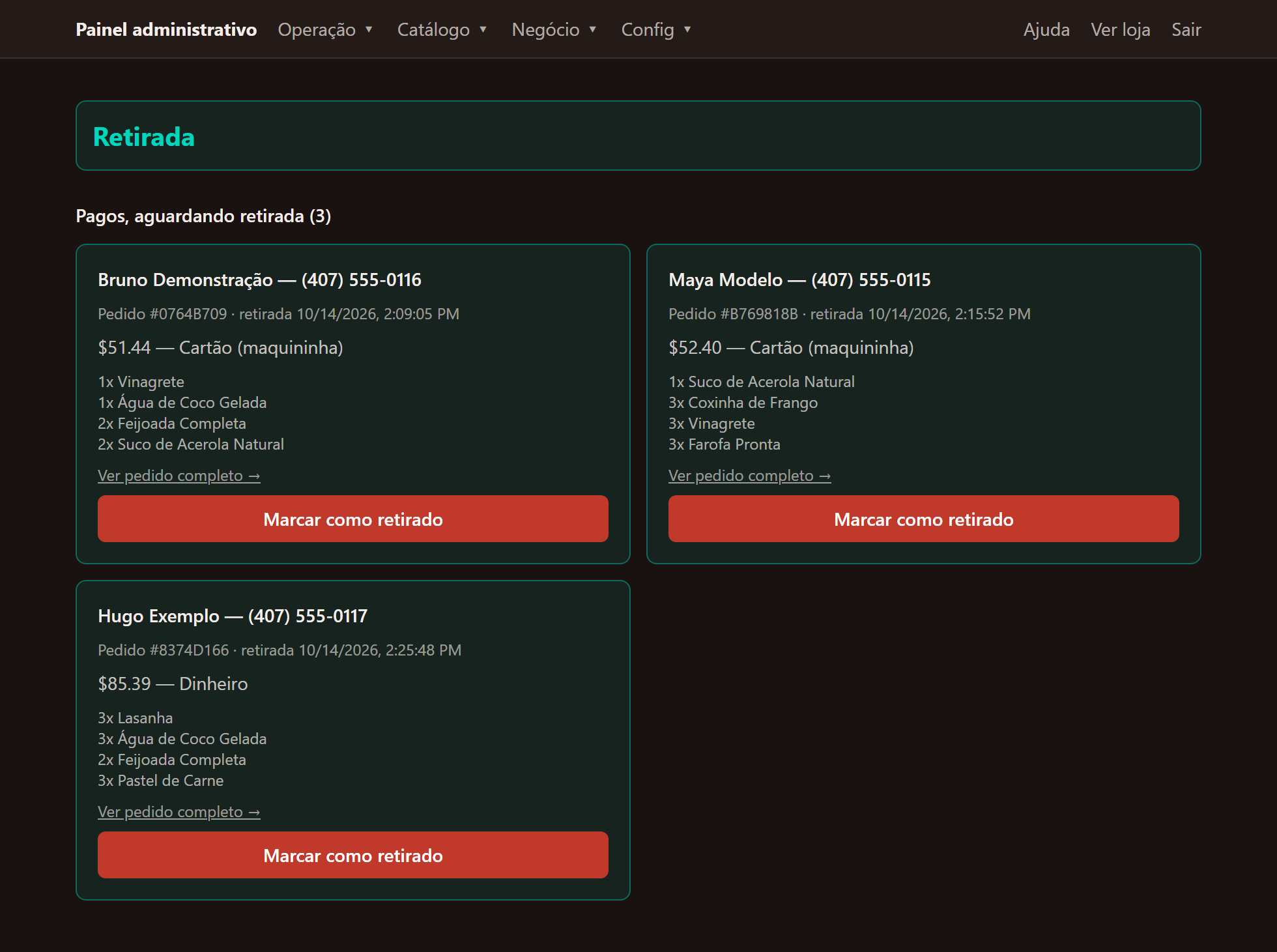The image size is (1277, 952).
Task: Select Hugo Exemplo — (407) 555-0117 name
Action: point(233,616)
